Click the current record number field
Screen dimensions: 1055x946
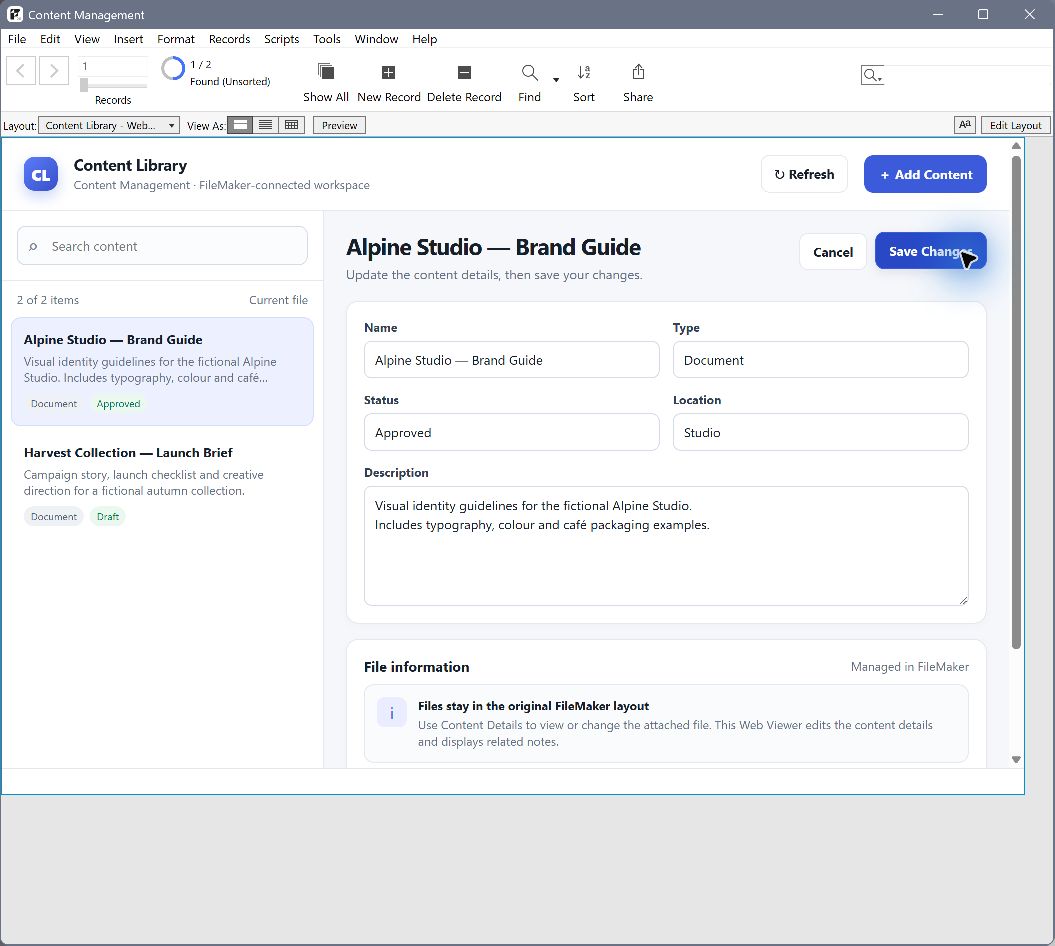[x=113, y=66]
